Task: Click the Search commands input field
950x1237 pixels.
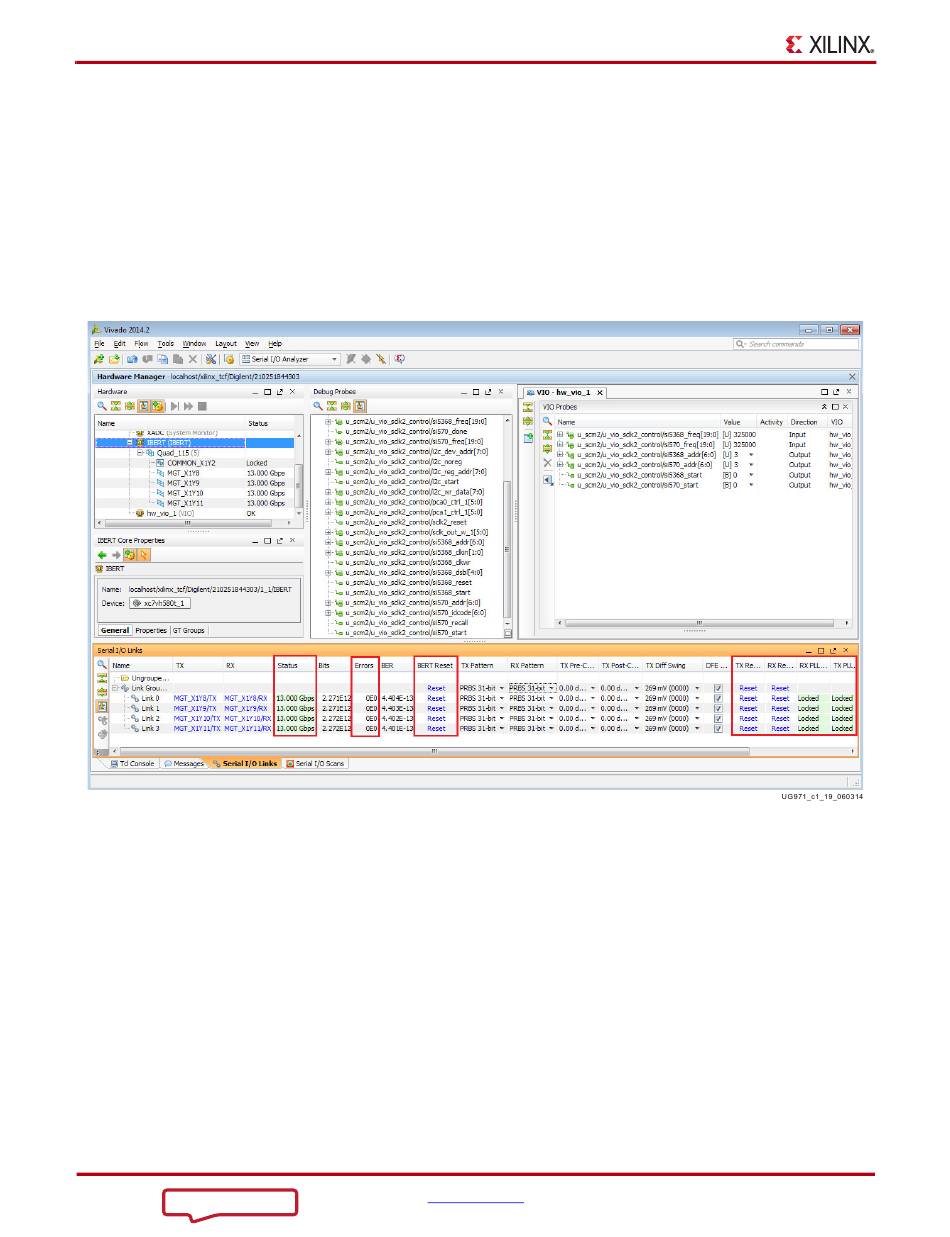Action: [x=795, y=343]
